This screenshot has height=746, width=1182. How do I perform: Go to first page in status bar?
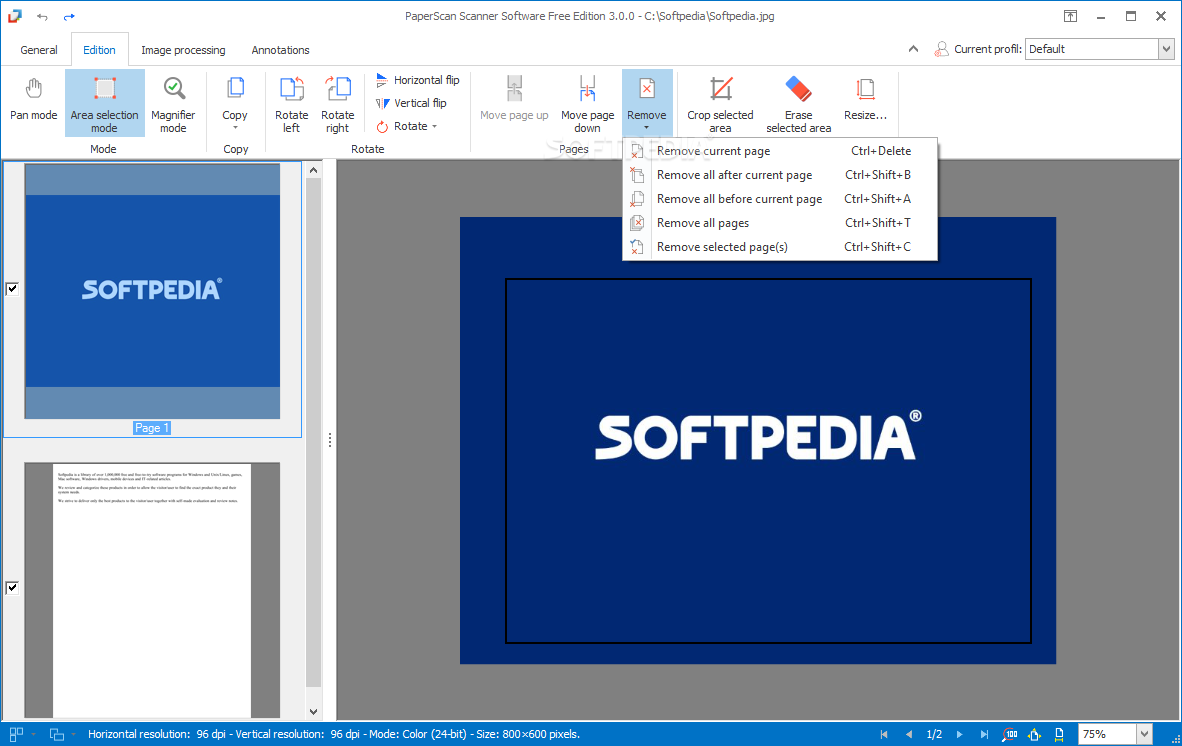pyautogui.click(x=883, y=734)
